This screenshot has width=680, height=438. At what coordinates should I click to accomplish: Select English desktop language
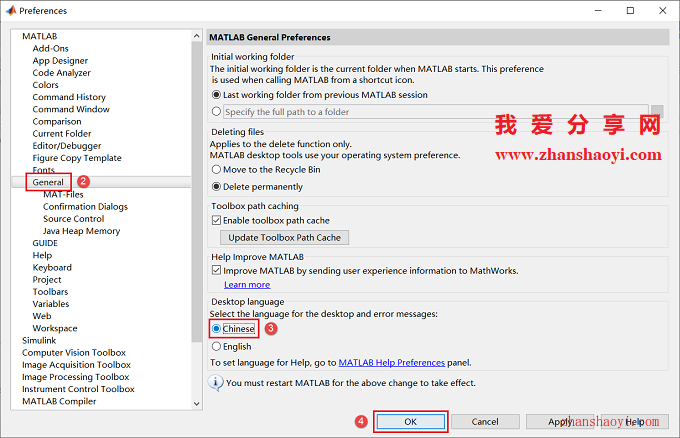click(x=216, y=346)
